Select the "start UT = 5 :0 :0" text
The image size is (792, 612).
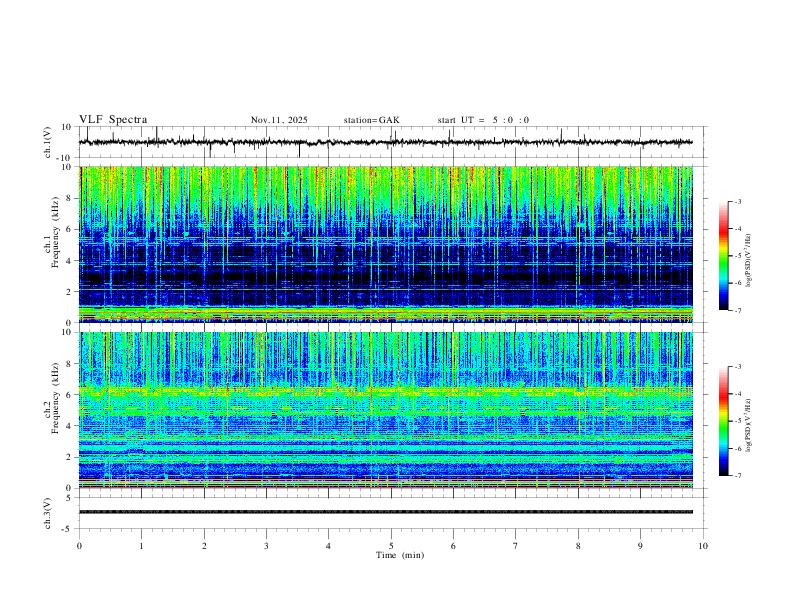[x=483, y=120]
